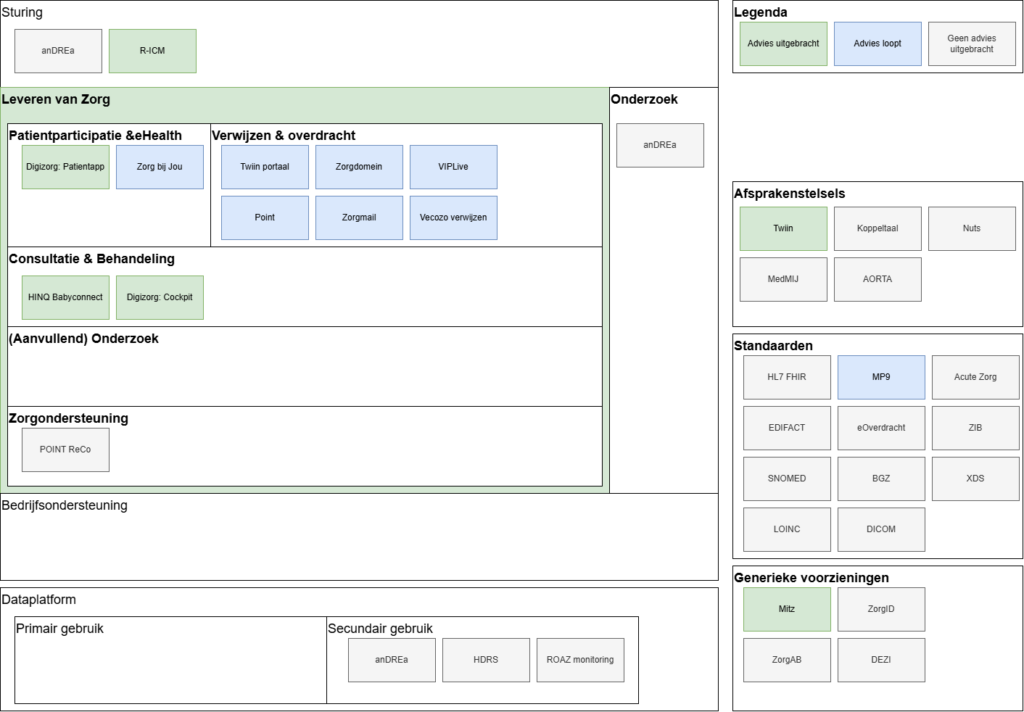Select the Onderzoek column heading

(644, 99)
